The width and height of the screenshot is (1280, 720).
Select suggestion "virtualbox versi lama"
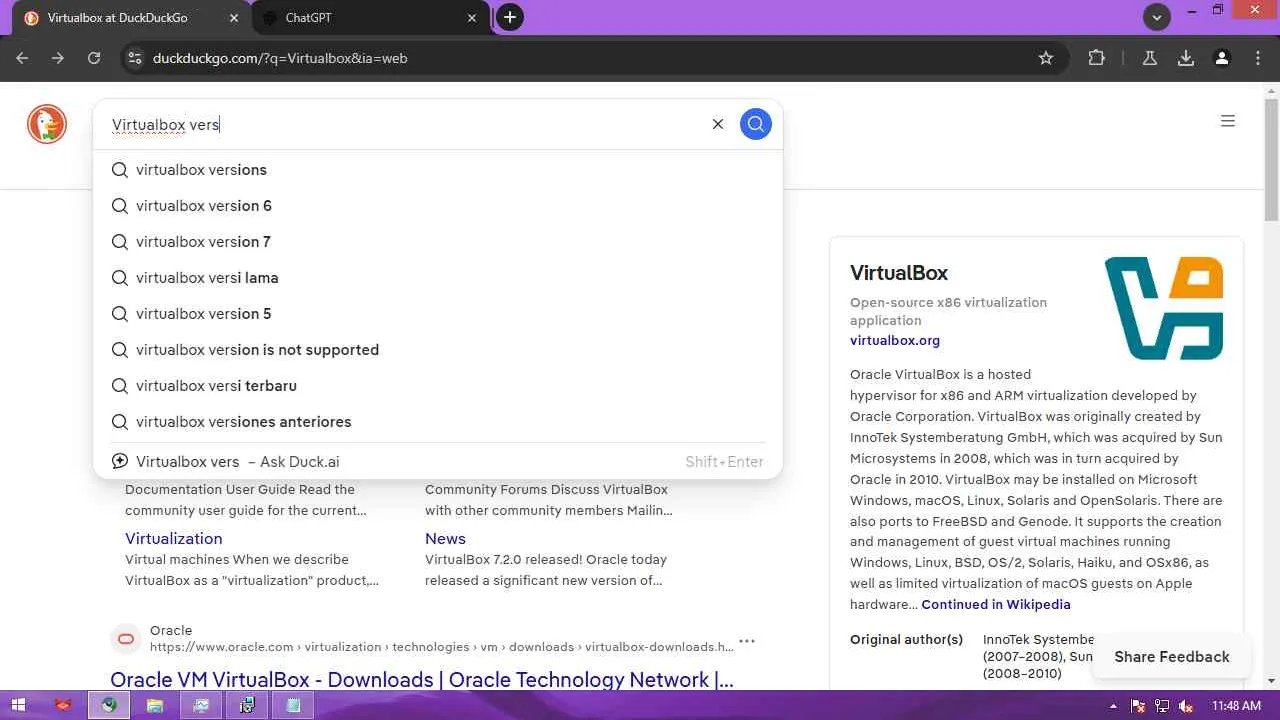pos(438,278)
